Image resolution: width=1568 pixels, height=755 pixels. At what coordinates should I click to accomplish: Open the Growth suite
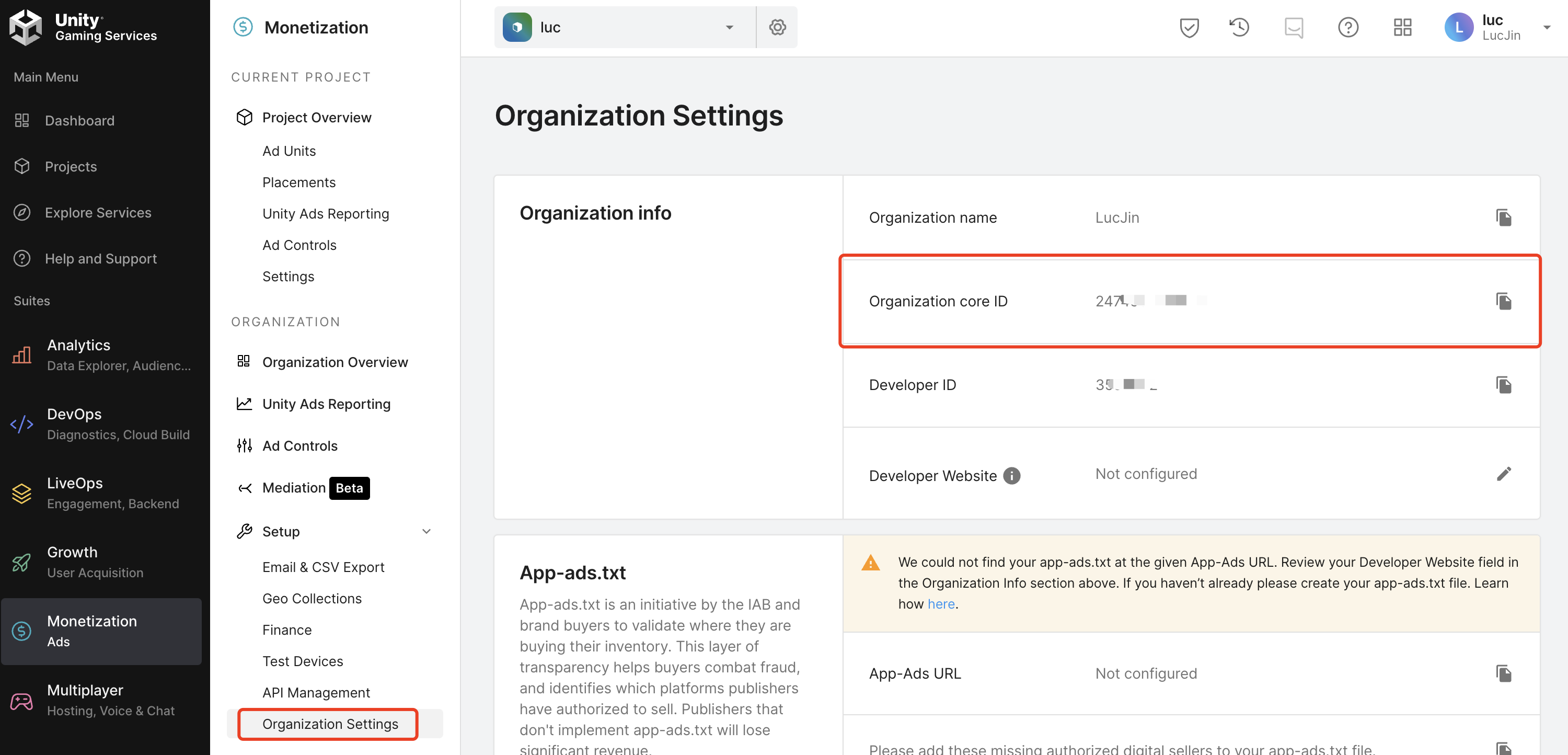click(x=101, y=562)
